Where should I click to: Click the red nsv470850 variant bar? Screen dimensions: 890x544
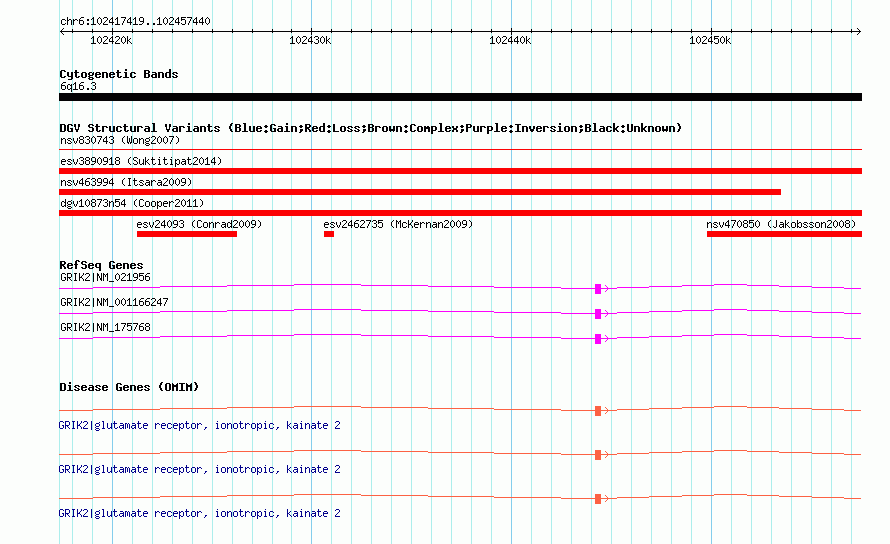784,234
